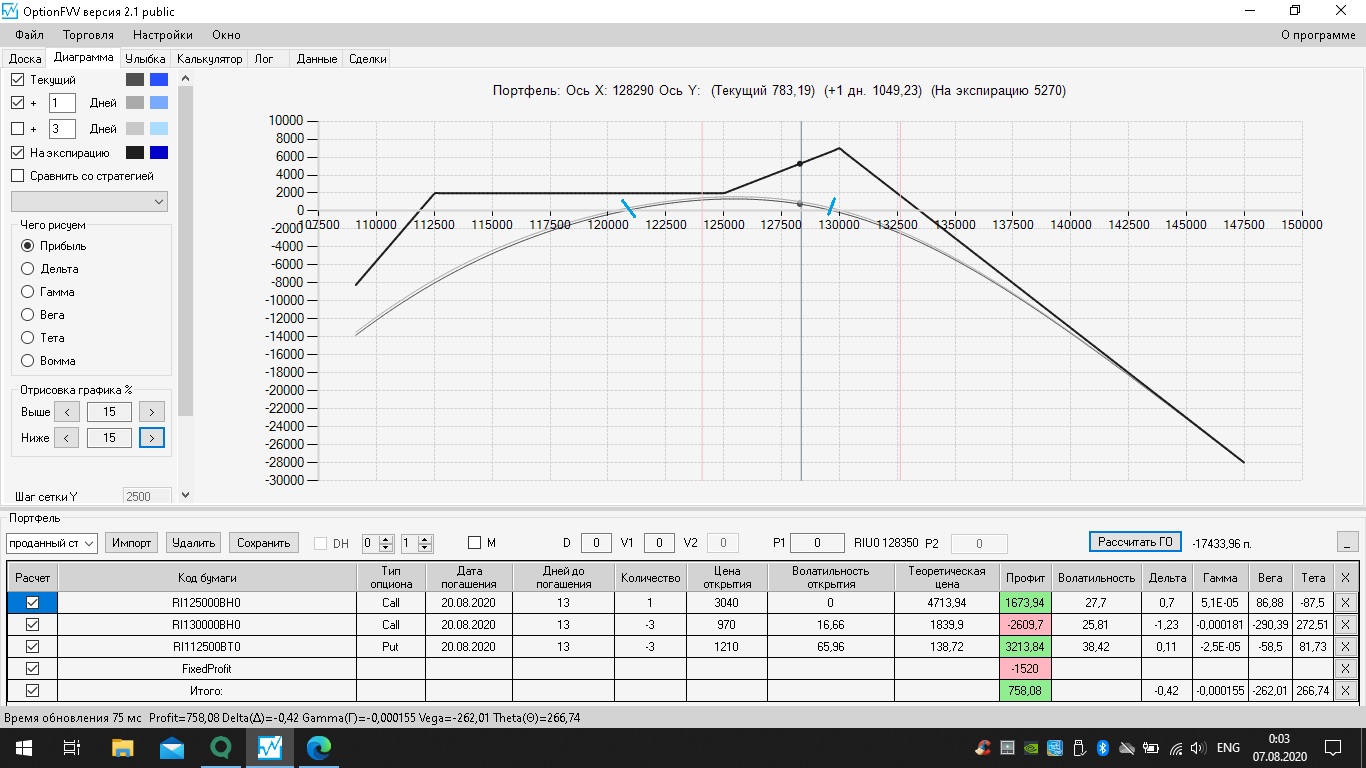Toggle the На экспирацию checkbox
This screenshot has height=768, width=1366.
(x=17, y=153)
